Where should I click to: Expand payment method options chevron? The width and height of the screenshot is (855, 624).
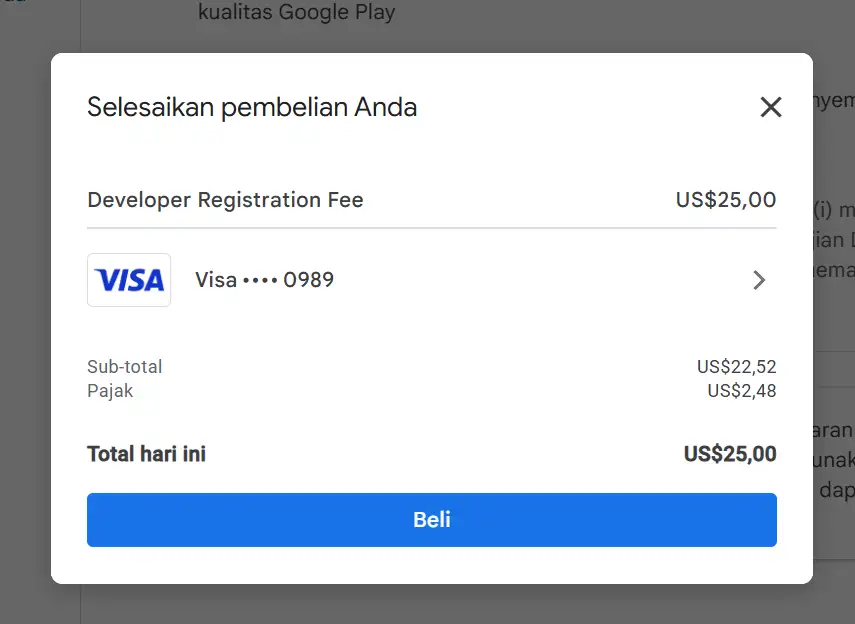click(x=759, y=280)
